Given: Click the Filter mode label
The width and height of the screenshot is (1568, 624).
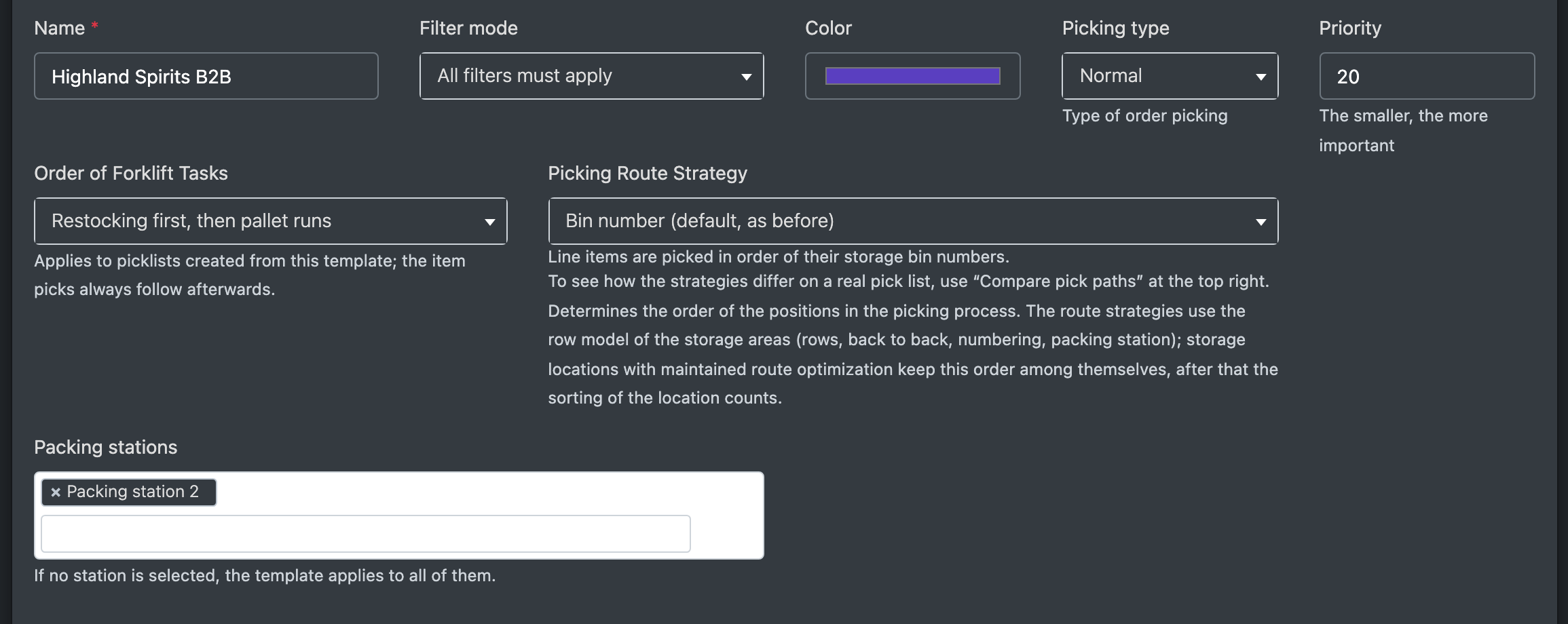Looking at the screenshot, I should 468,28.
